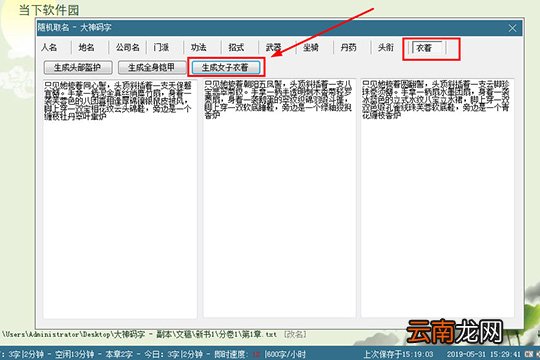
Task: Click inside the middle result text box
Action: click(x=279, y=198)
